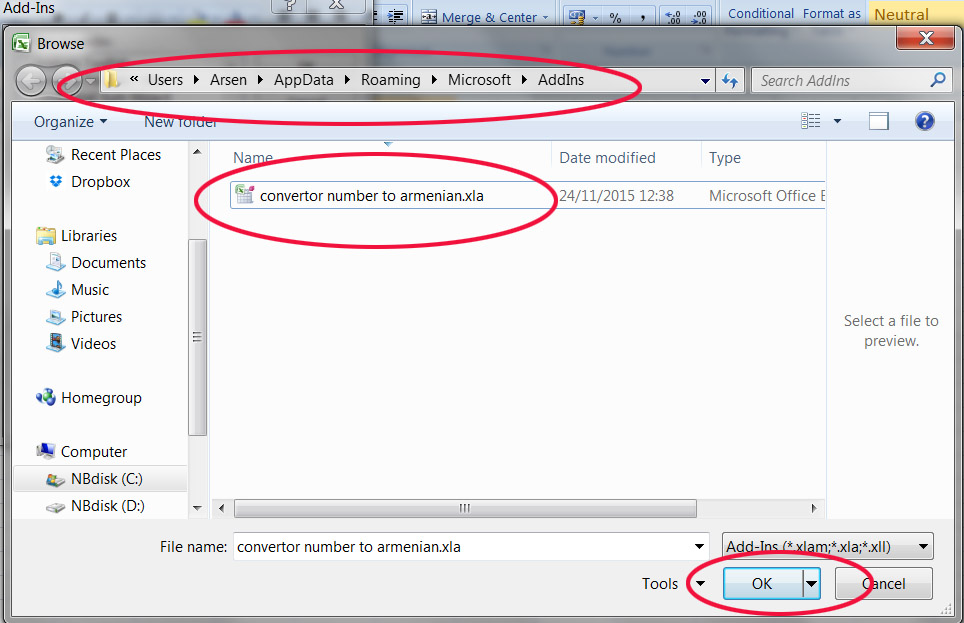Open the Homegroup item in sidebar
Screen dimensions: 964x623
[100, 398]
